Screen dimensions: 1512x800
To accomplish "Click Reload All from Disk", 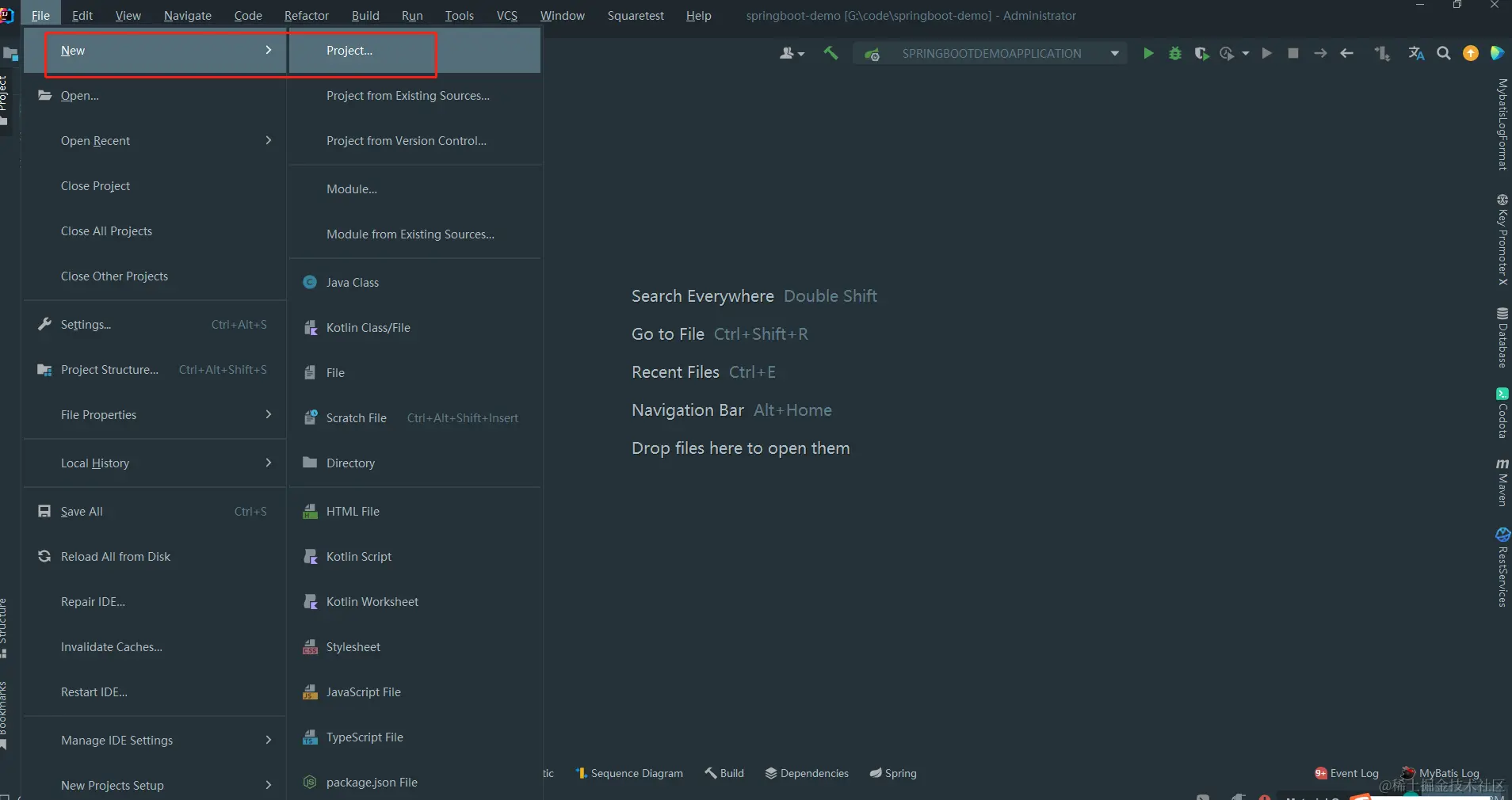I will [155, 557].
